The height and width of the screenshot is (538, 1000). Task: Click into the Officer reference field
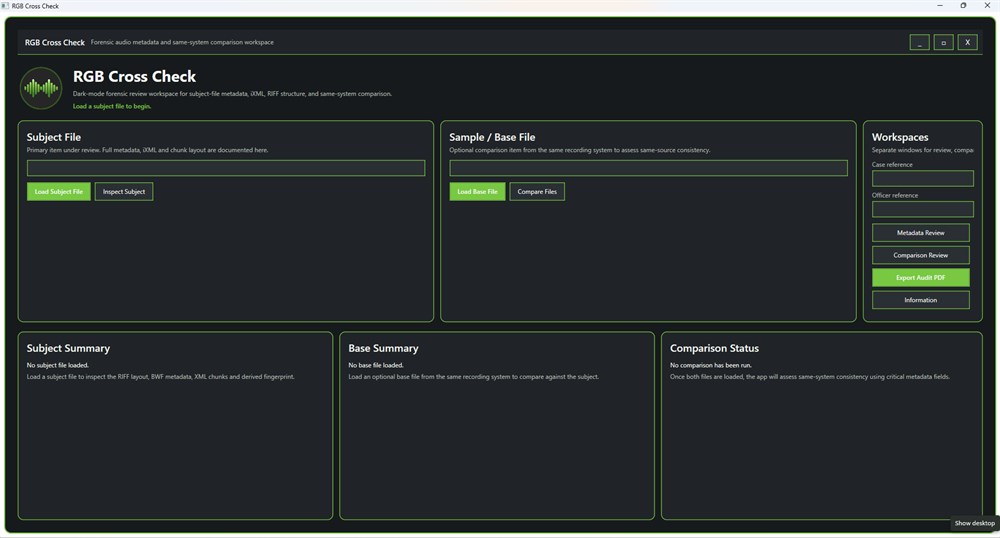pyautogui.click(x=922, y=209)
